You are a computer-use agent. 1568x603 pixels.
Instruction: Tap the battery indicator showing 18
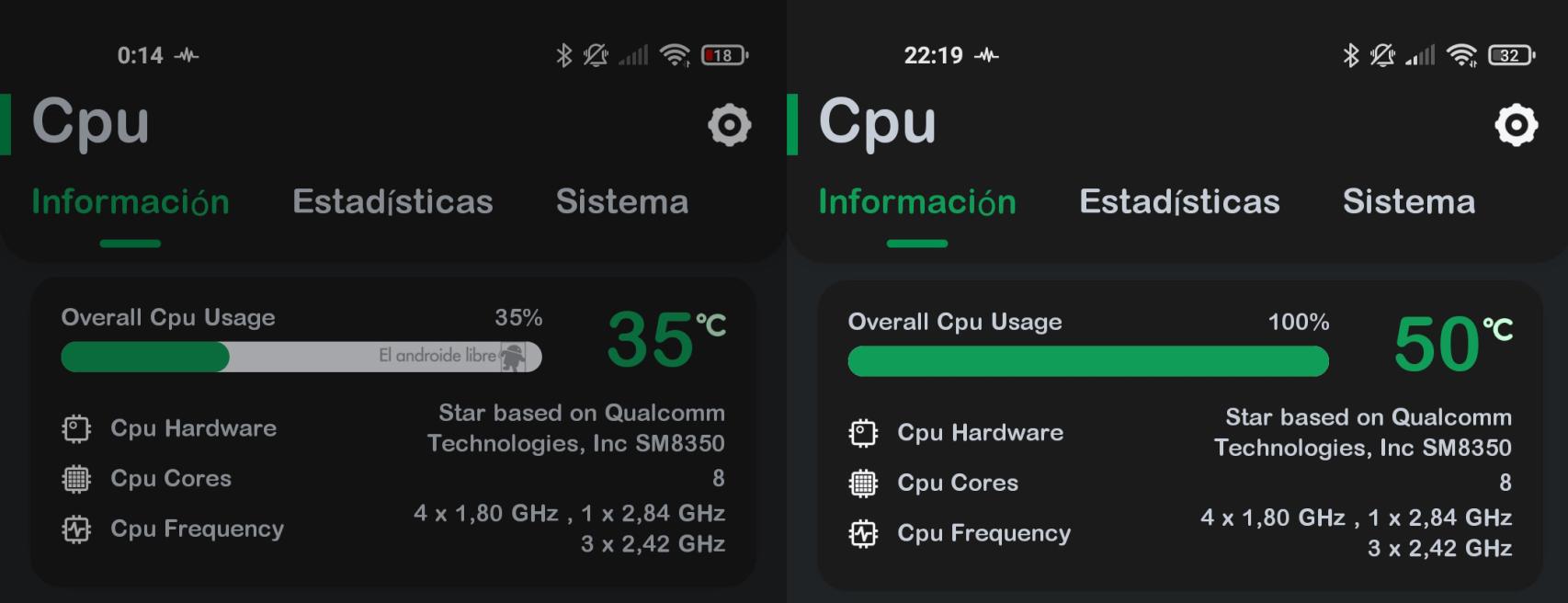click(724, 55)
